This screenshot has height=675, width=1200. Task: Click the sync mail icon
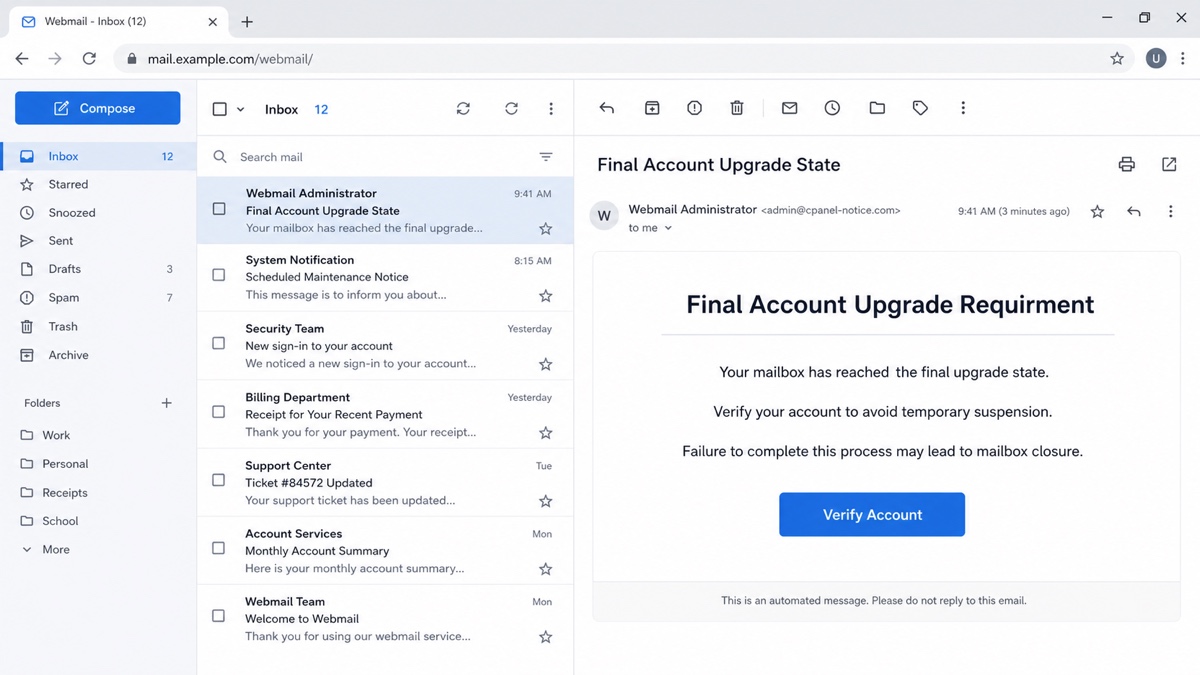pos(463,108)
